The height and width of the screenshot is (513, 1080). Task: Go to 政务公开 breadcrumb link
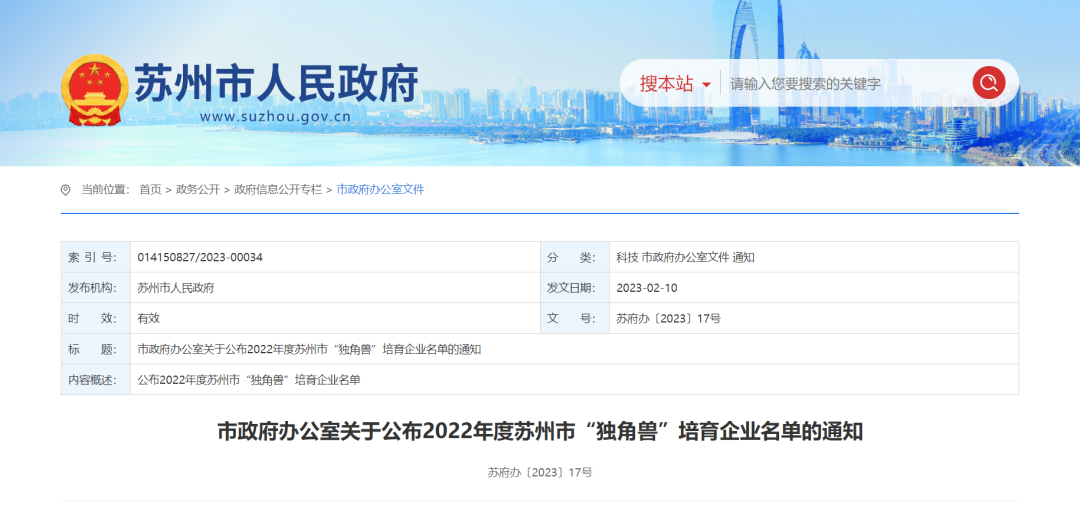(x=198, y=189)
